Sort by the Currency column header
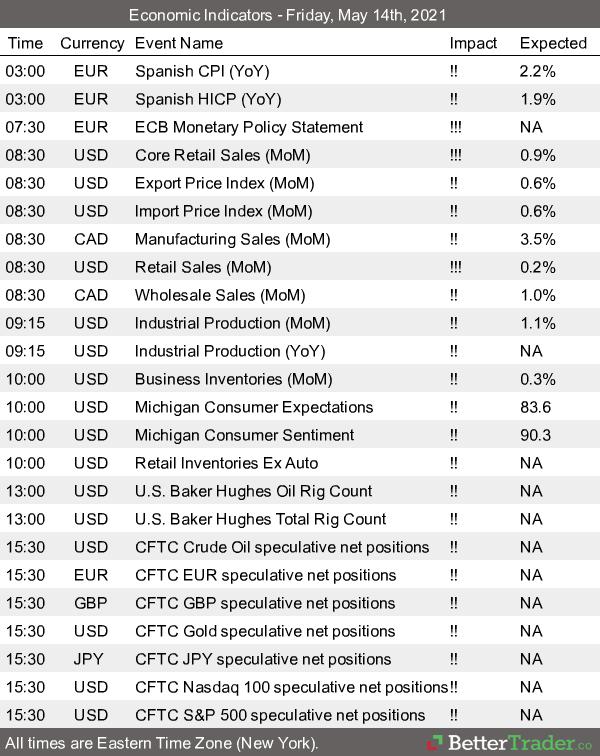Screen dimensions: 600x756 (x=92, y=43)
